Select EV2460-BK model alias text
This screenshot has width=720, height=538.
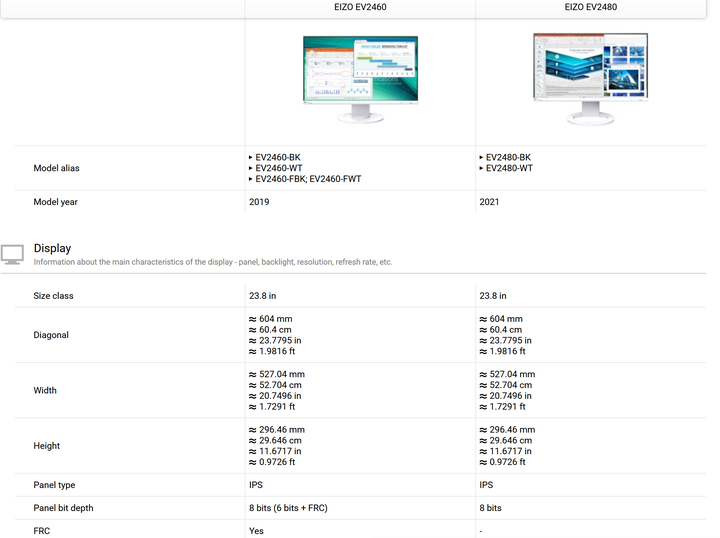pos(278,157)
